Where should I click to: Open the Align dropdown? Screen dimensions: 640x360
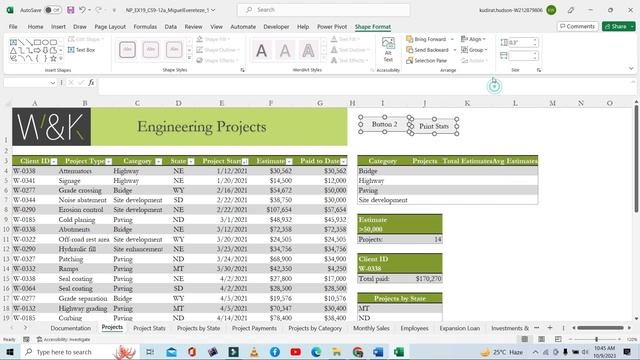[473, 39]
